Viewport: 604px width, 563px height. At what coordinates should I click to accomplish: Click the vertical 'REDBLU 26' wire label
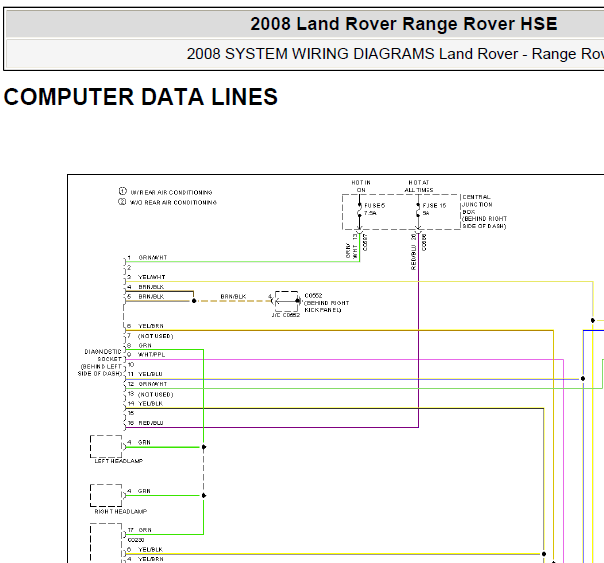point(413,252)
